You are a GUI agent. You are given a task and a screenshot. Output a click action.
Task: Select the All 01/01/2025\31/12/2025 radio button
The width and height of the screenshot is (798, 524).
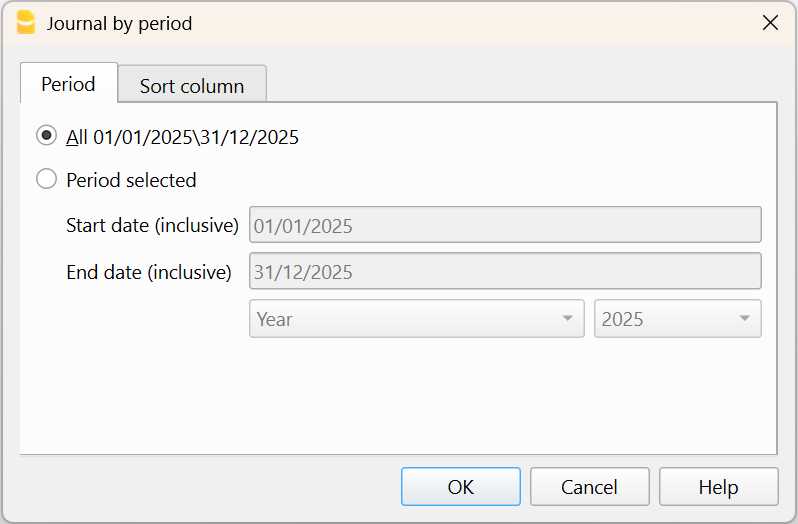(x=46, y=137)
